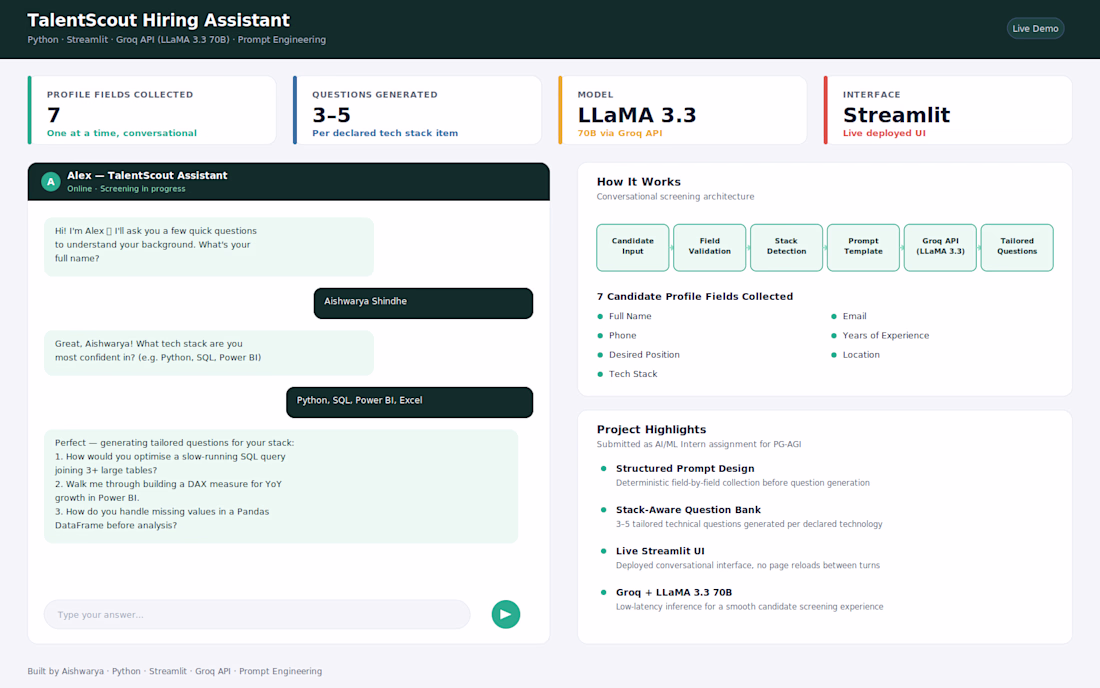
Task: Click the 'Live deployed UI' caption
Action: pos(884,133)
